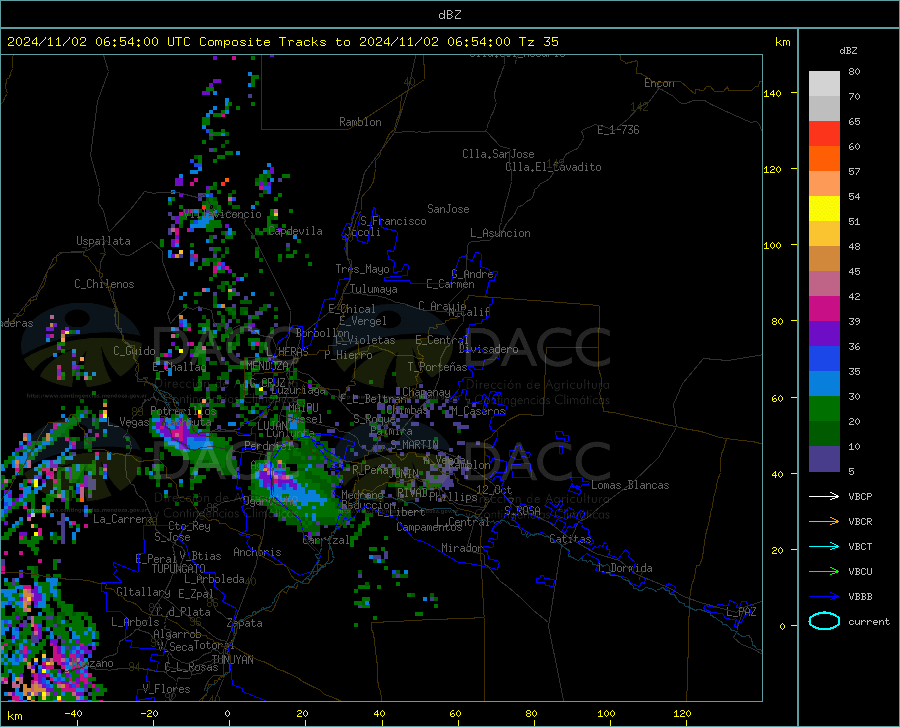Click the 'Uspallata' map label
Image resolution: width=900 pixels, height=727 pixels.
coord(103,241)
